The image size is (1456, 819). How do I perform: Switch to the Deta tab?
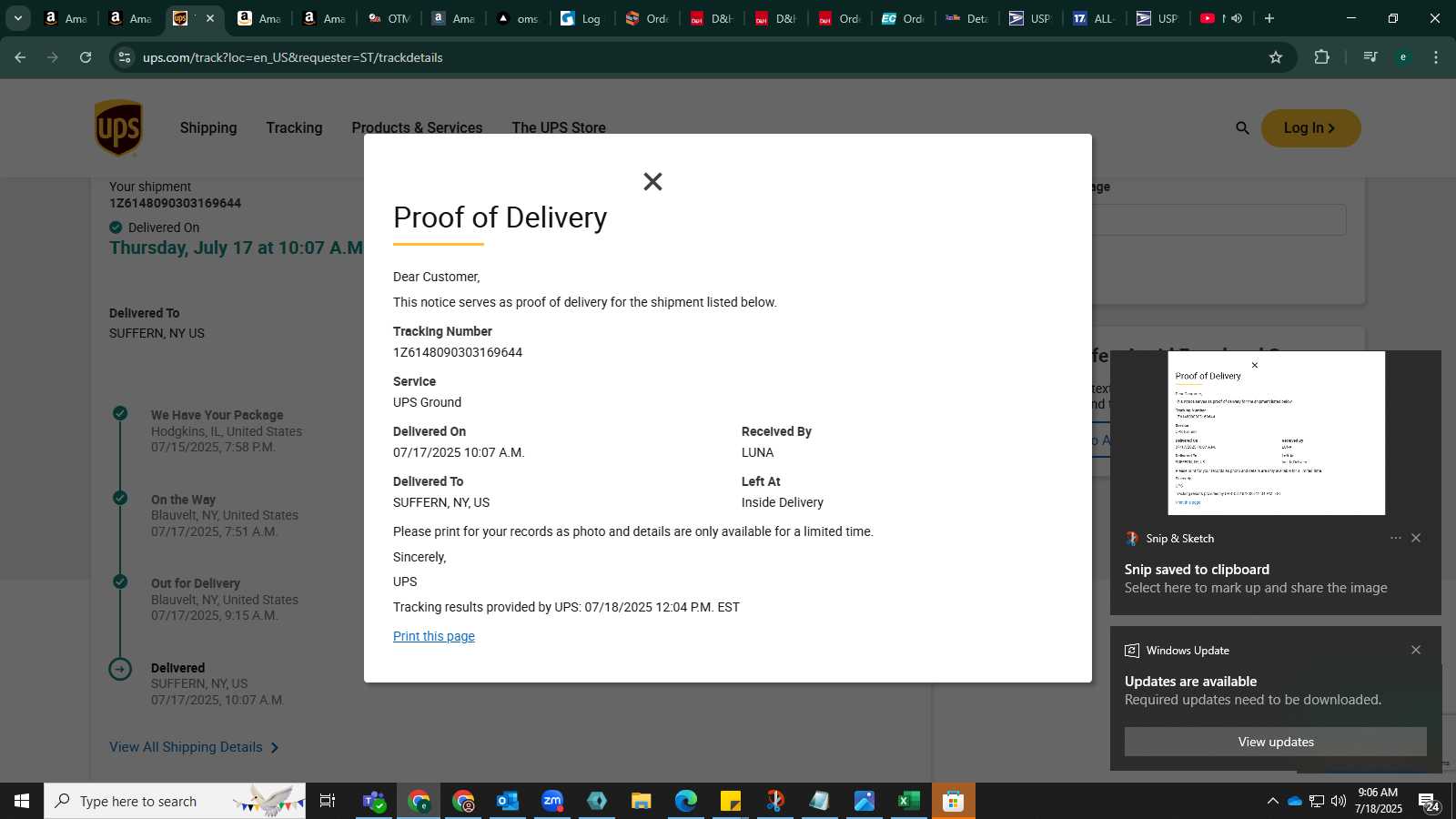click(966, 18)
